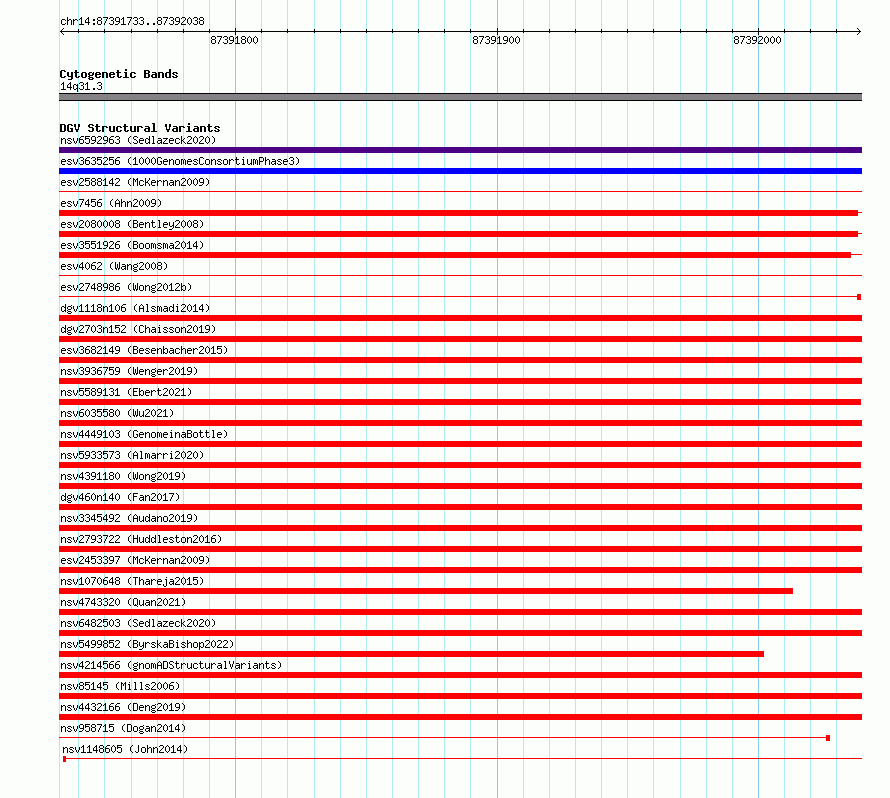The width and height of the screenshot is (890, 798).
Task: Click the red end block of esv2748986 line
Action: tap(859, 297)
